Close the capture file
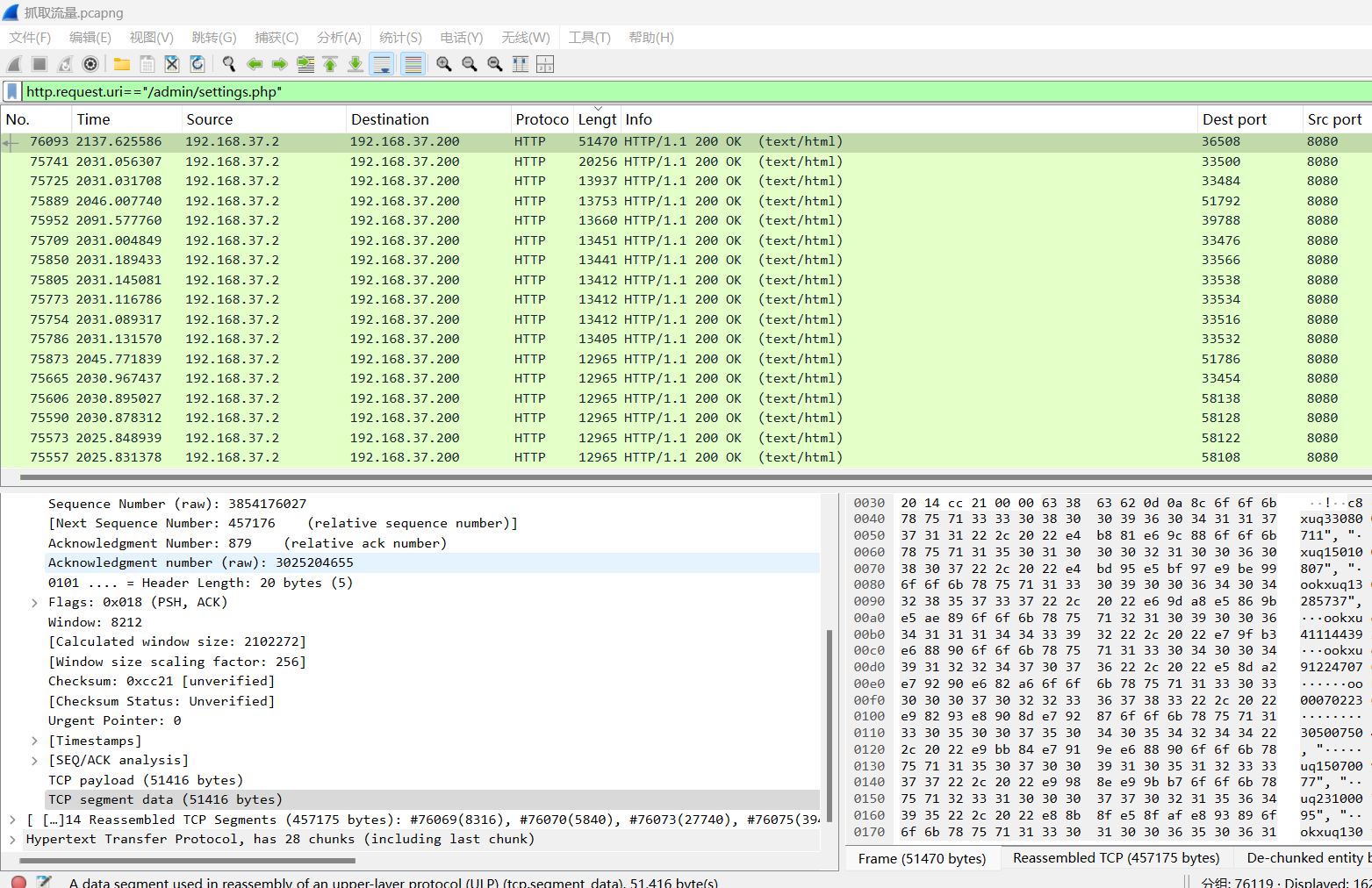Screen dimensions: 1372x888 [172, 64]
